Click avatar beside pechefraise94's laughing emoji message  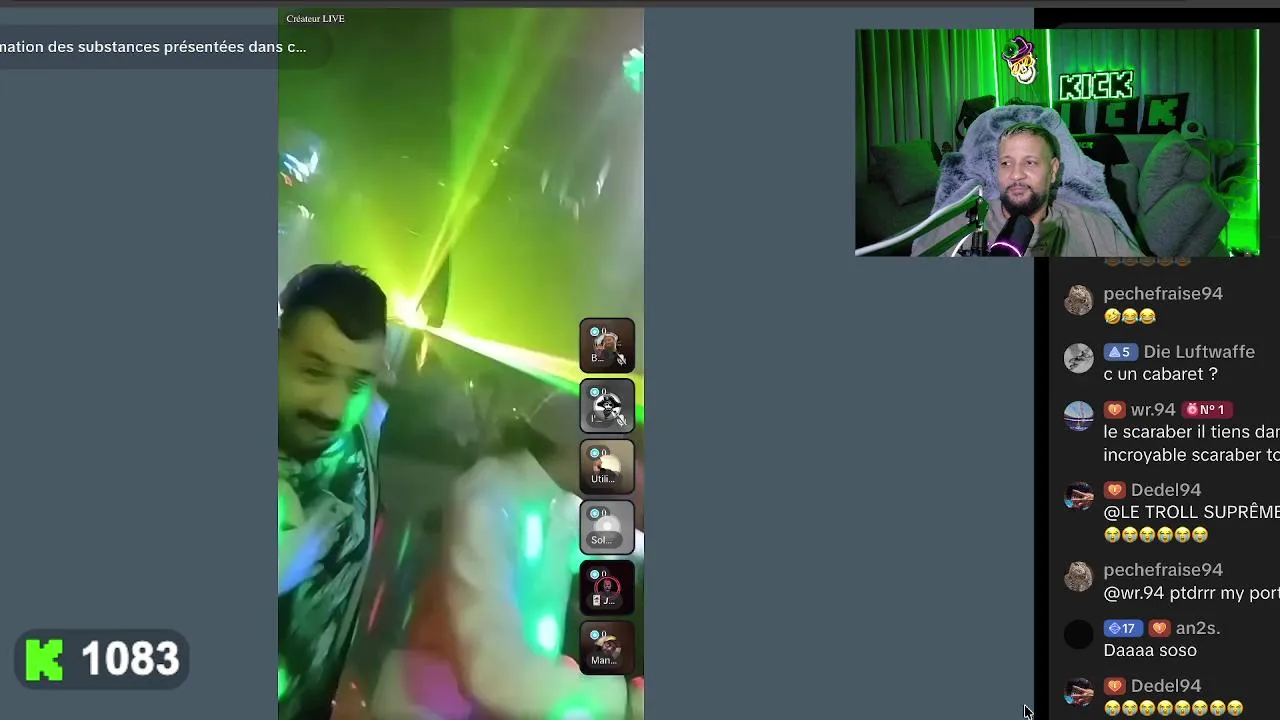coord(1078,300)
